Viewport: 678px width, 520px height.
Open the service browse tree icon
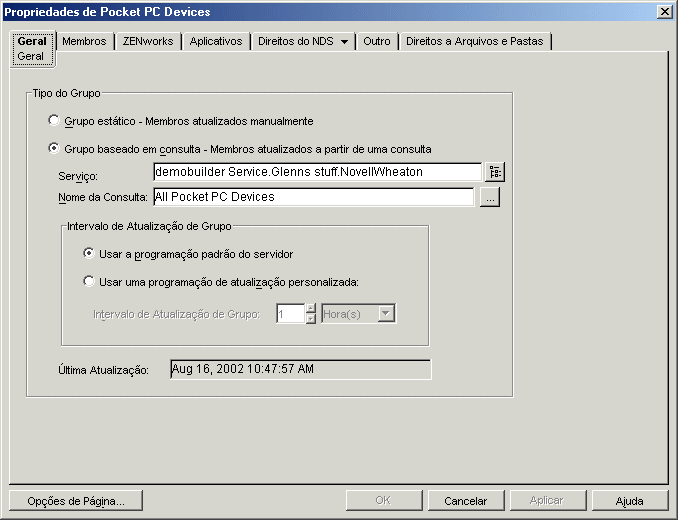coord(495,172)
